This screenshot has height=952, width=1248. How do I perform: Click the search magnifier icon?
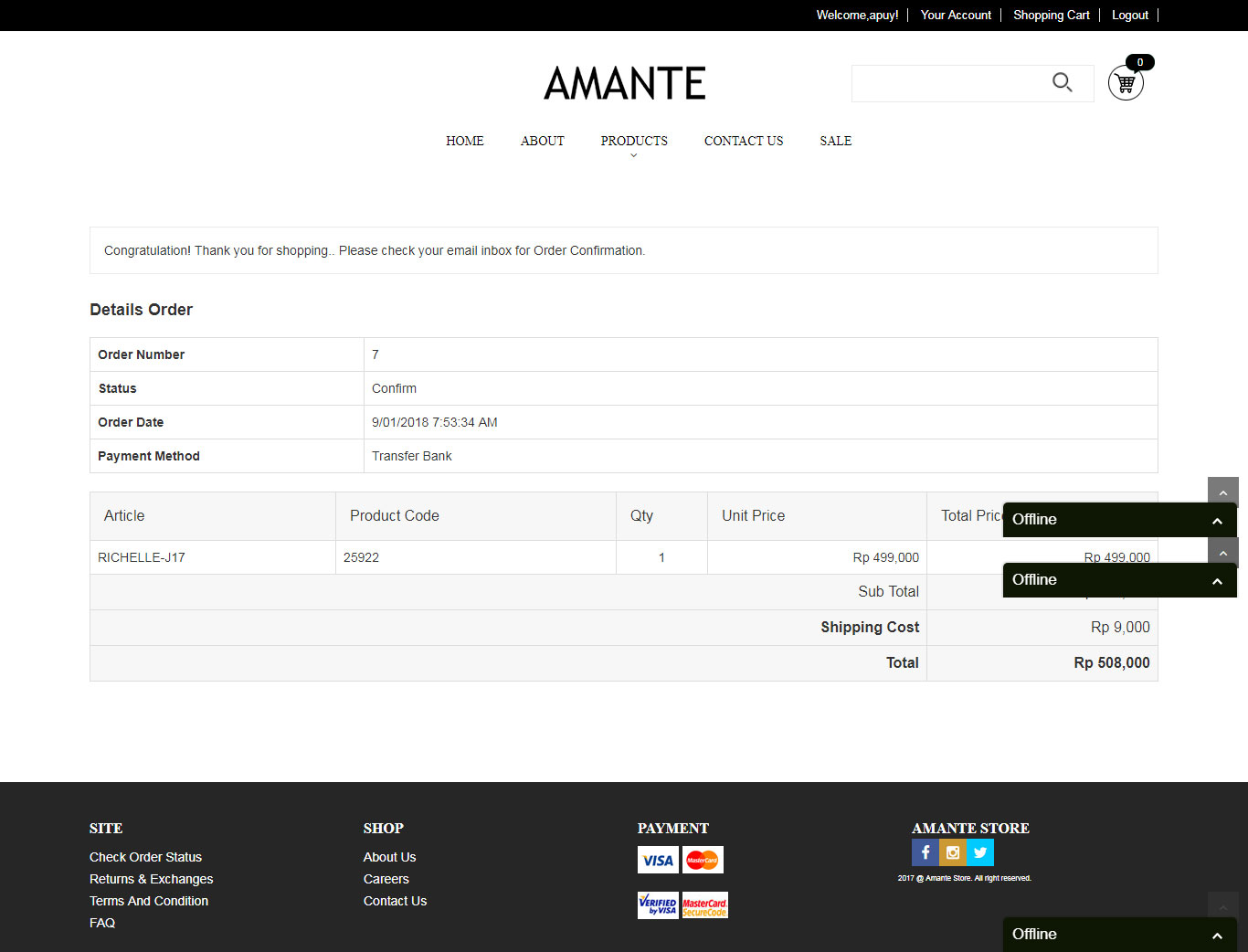coord(1062,82)
